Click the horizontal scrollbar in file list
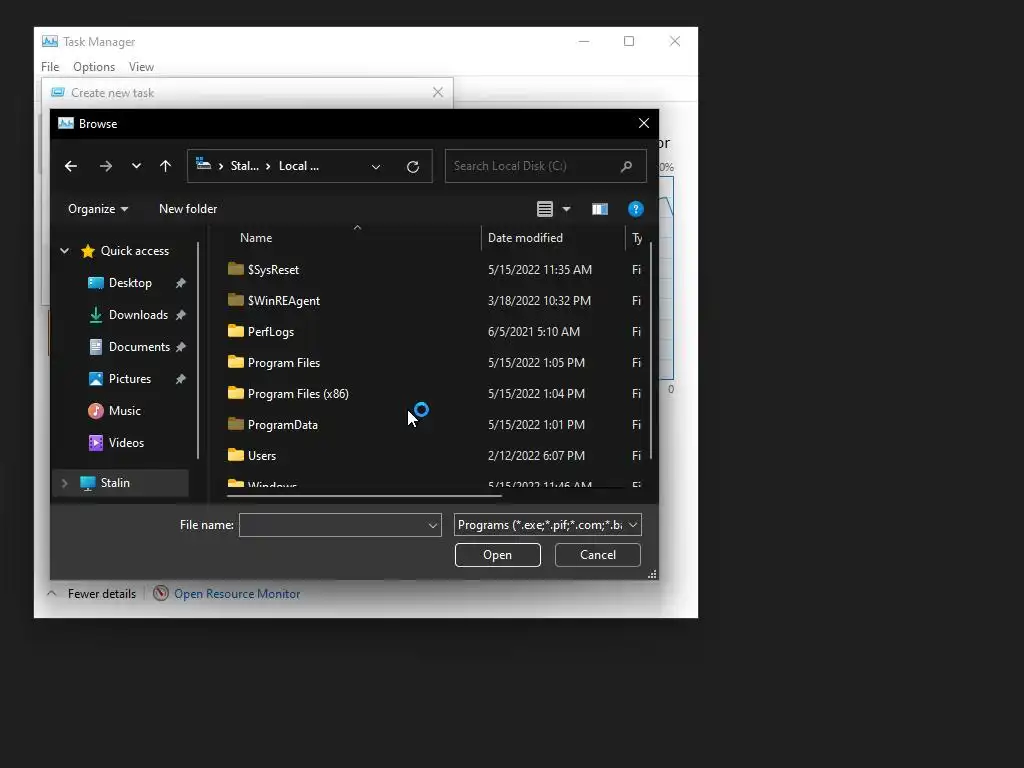 point(364,496)
